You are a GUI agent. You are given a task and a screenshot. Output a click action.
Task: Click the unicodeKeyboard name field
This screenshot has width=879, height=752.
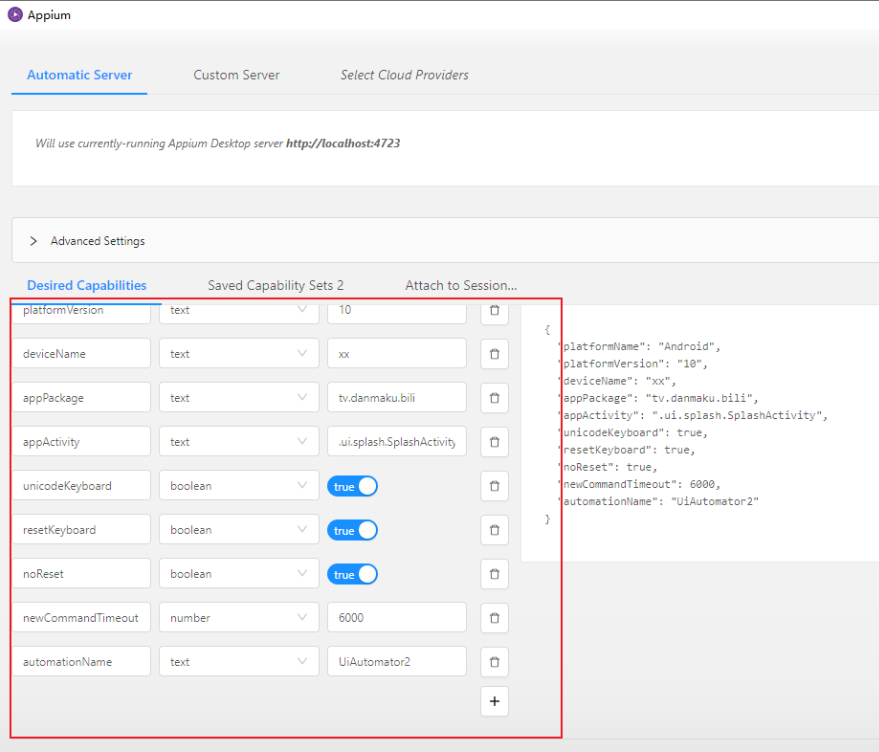(x=82, y=486)
